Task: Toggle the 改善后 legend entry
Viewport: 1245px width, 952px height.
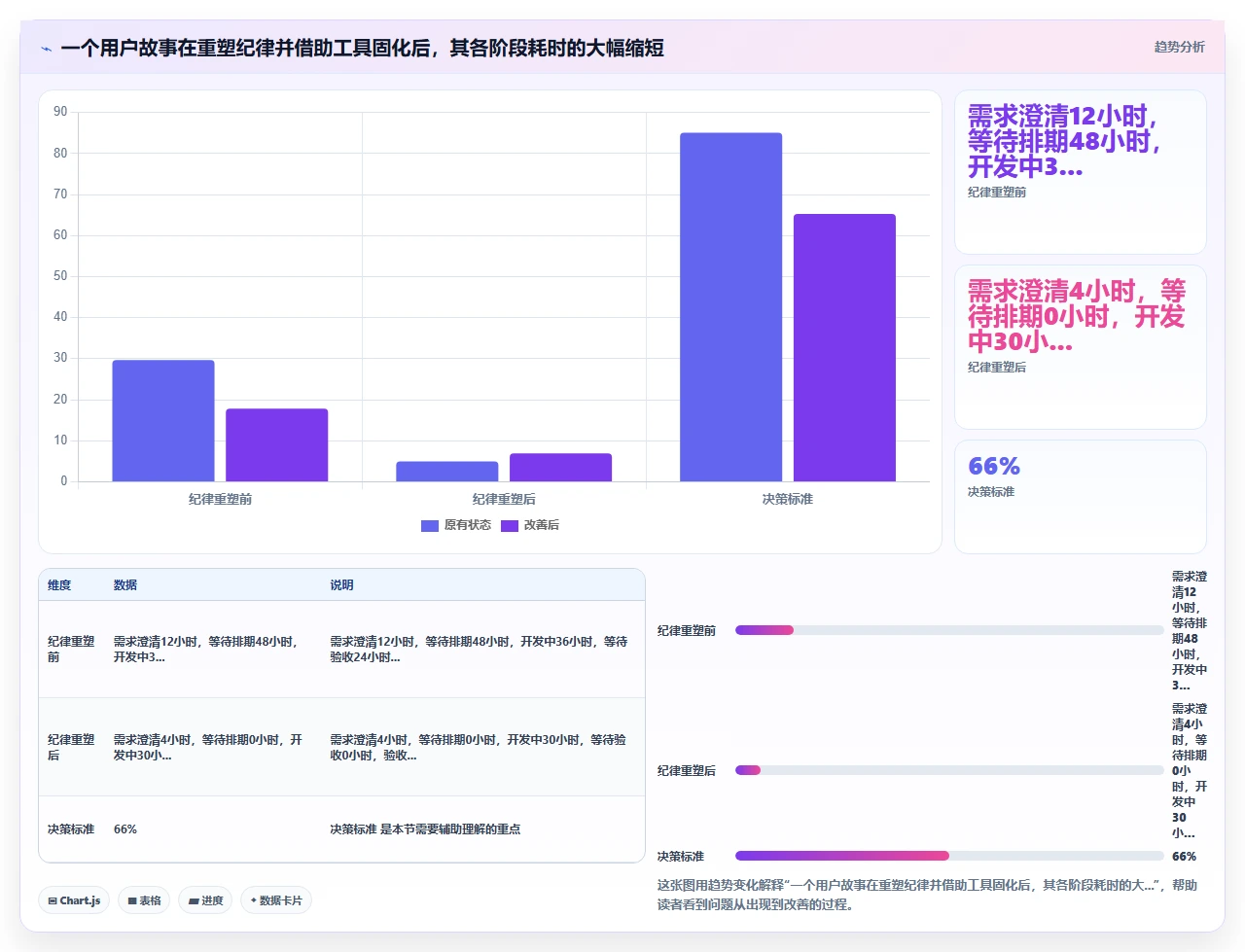Action: pyautogui.click(x=530, y=525)
